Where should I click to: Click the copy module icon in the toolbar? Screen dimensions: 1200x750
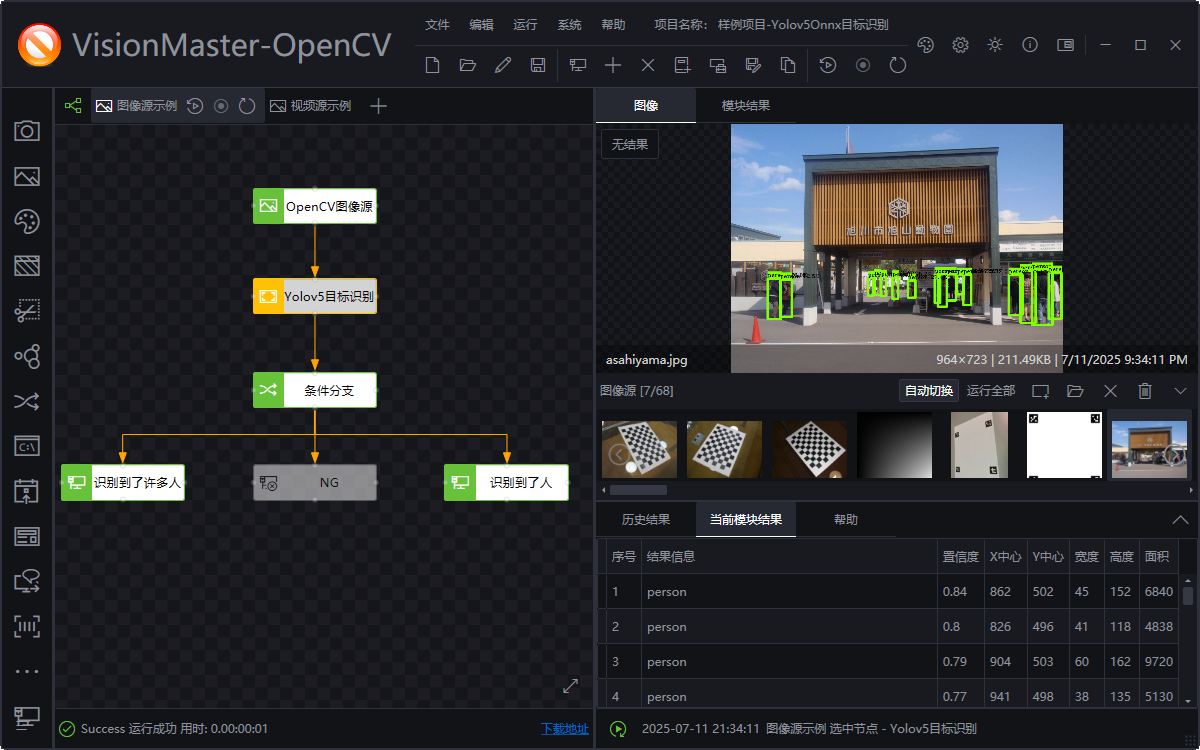(789, 64)
